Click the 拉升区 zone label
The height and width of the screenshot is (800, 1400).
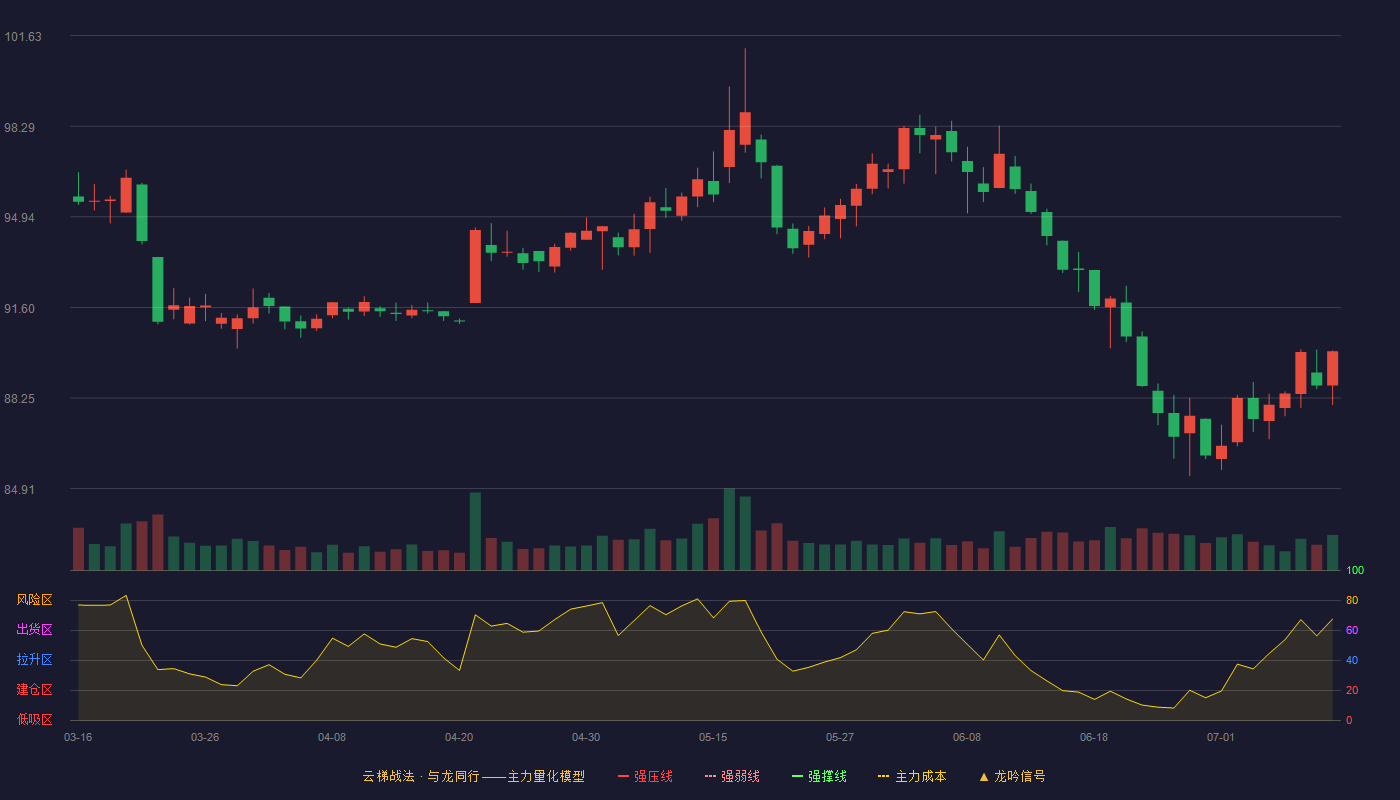(34, 660)
